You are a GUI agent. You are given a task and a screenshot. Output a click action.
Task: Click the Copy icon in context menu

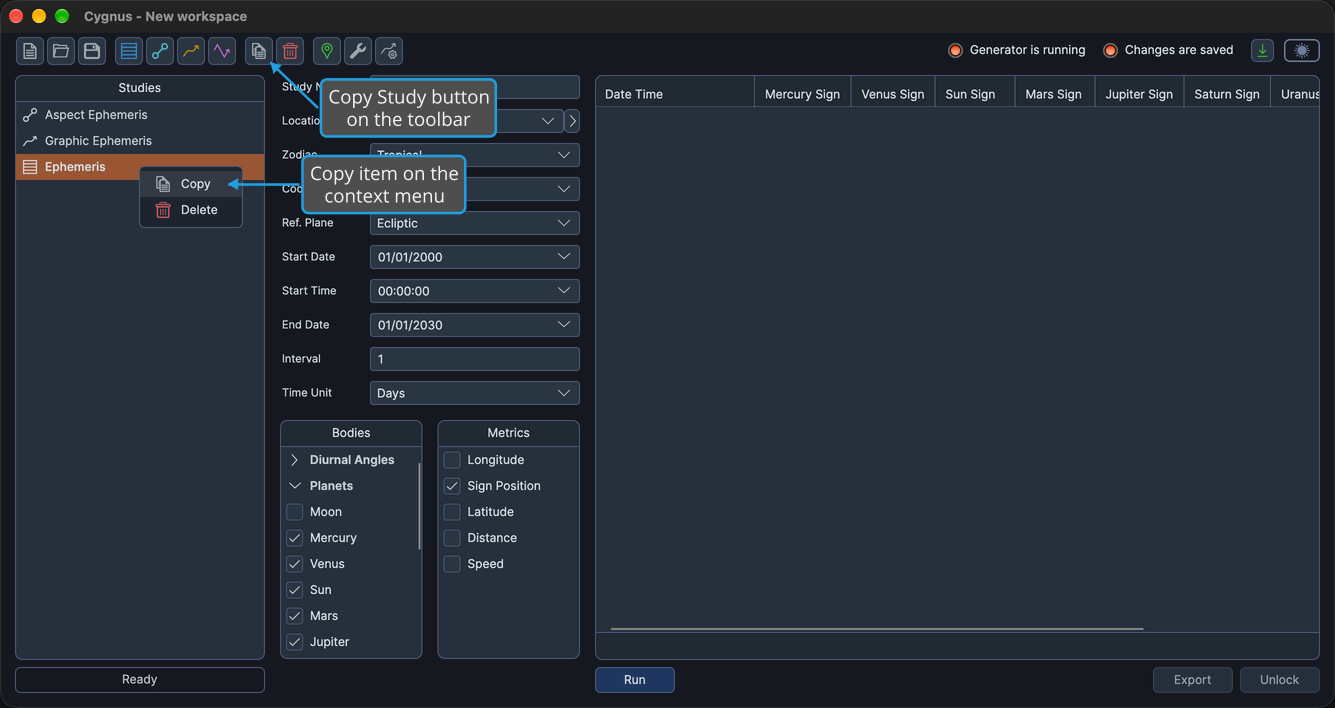click(163, 184)
